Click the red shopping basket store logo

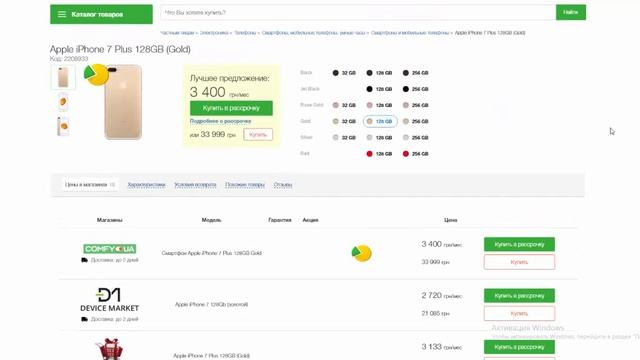[109, 349]
